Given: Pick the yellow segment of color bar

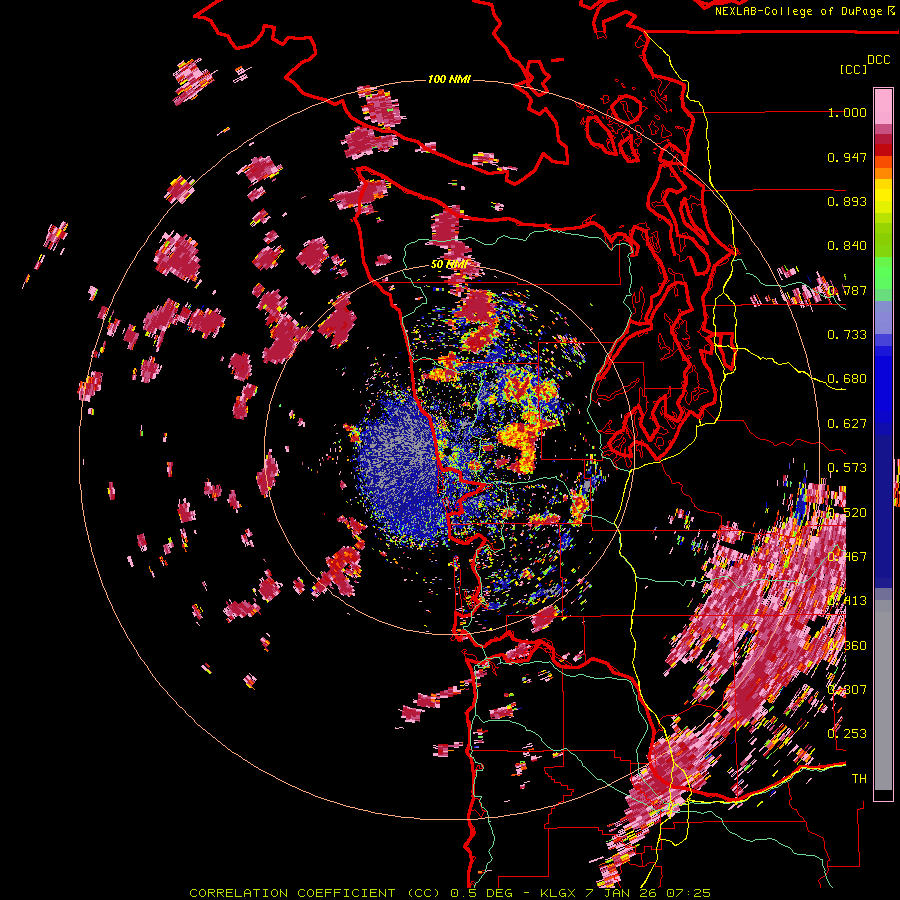Looking at the screenshot, I should (x=883, y=195).
